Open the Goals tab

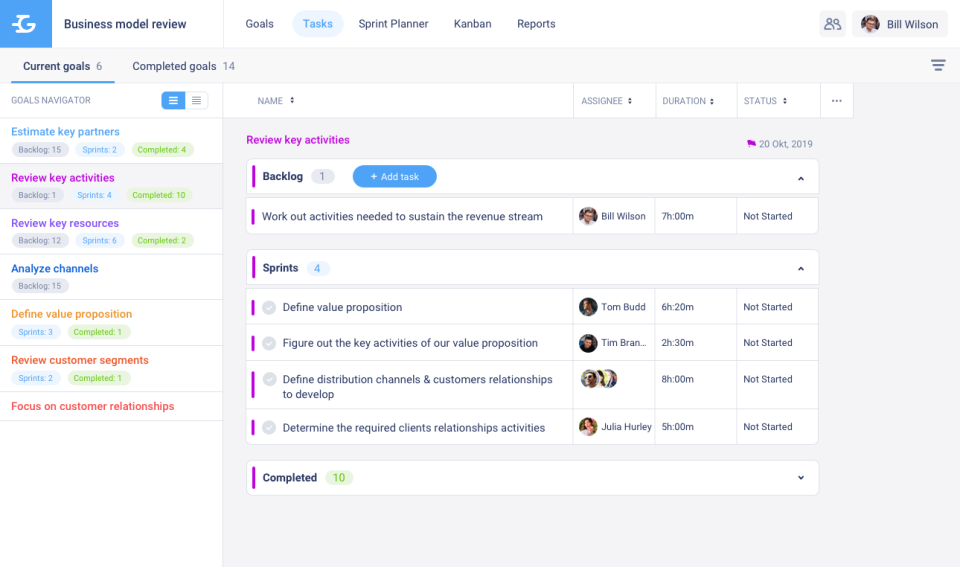(260, 24)
